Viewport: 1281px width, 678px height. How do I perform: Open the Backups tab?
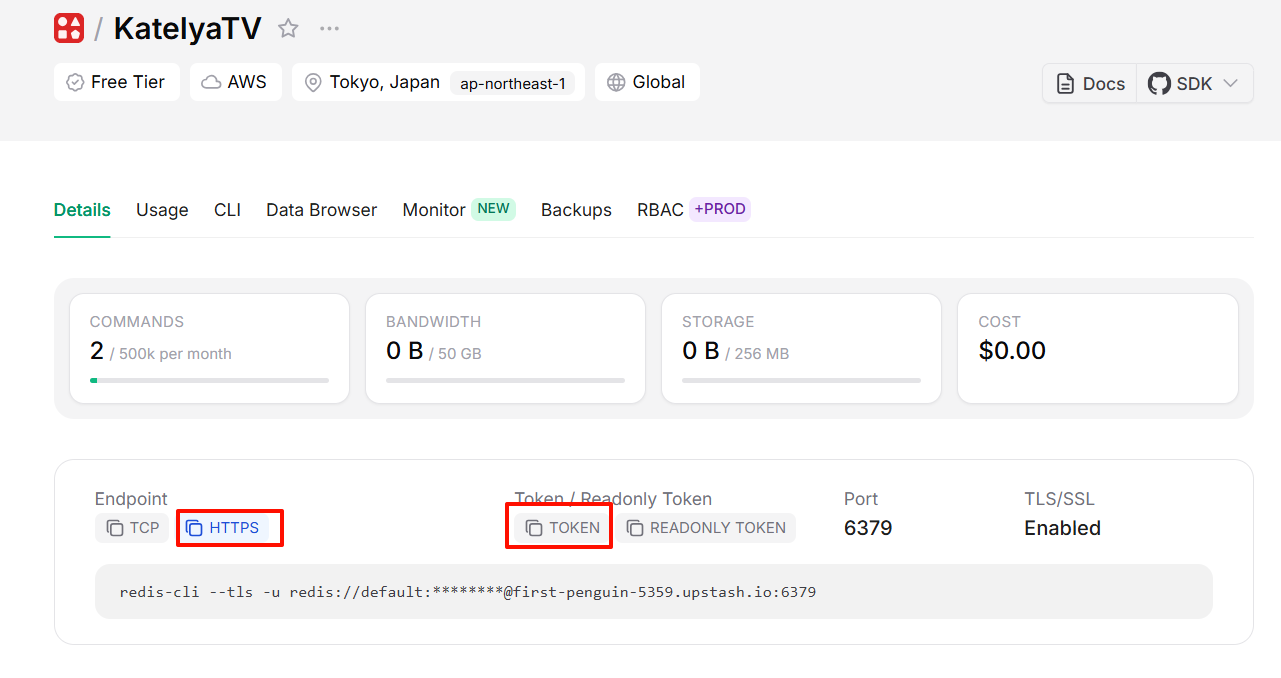576,210
